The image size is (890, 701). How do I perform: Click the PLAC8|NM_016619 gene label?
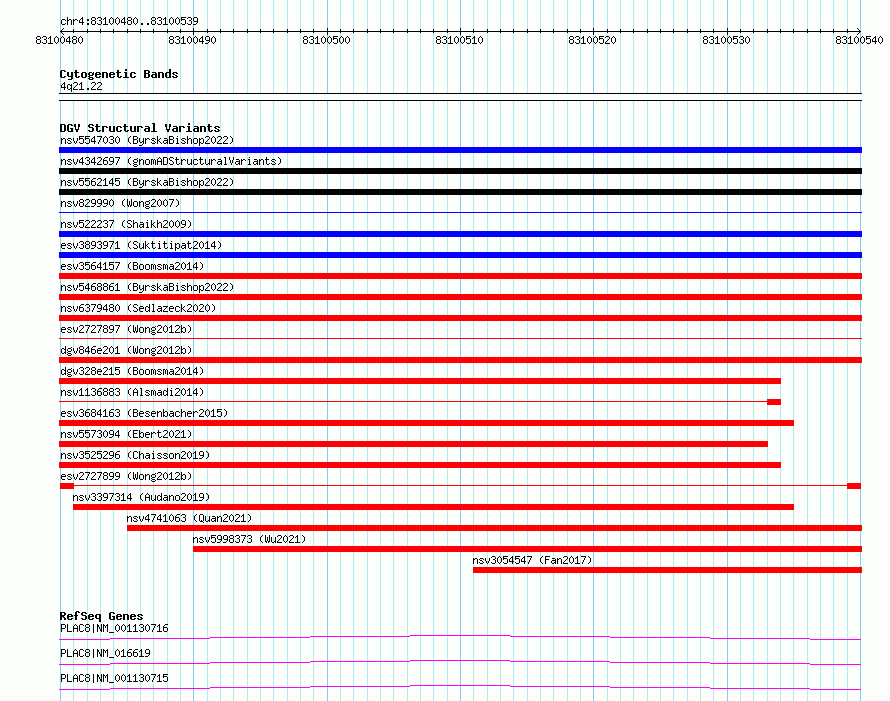point(105,653)
